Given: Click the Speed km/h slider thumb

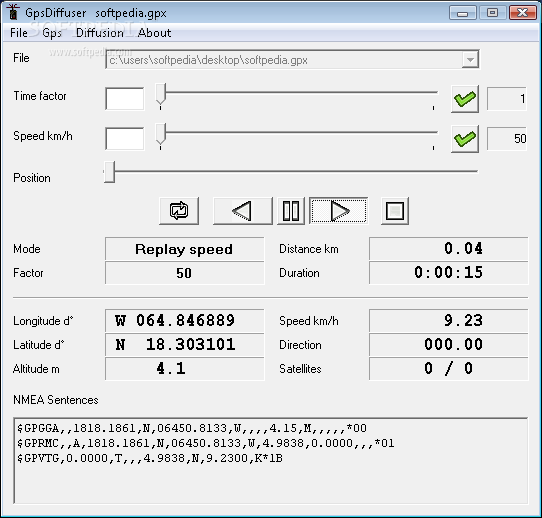Looking at the screenshot, I should pyautogui.click(x=161, y=133).
